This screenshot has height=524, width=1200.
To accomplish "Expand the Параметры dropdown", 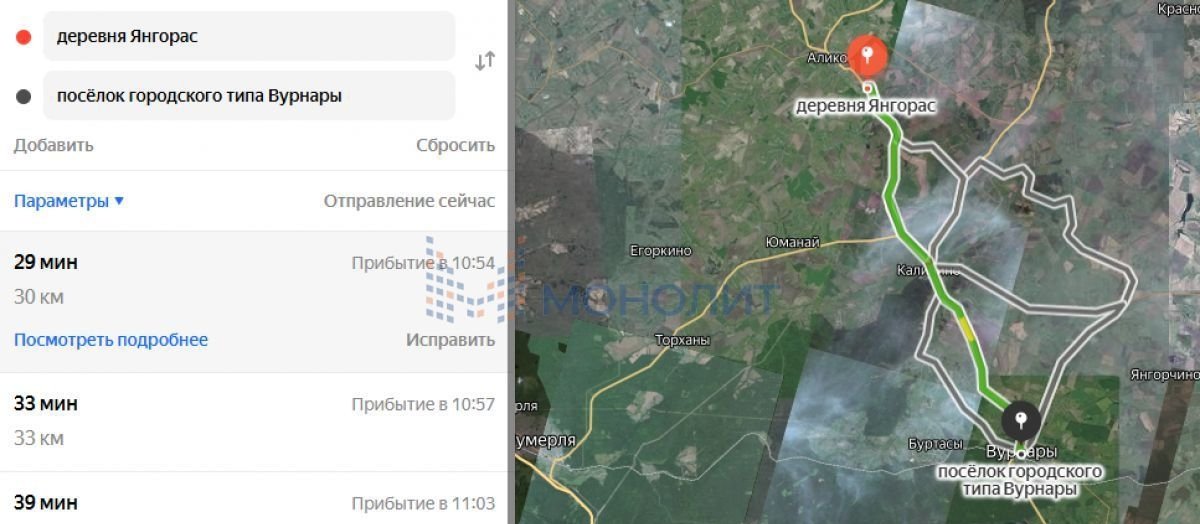I will tap(69, 201).
